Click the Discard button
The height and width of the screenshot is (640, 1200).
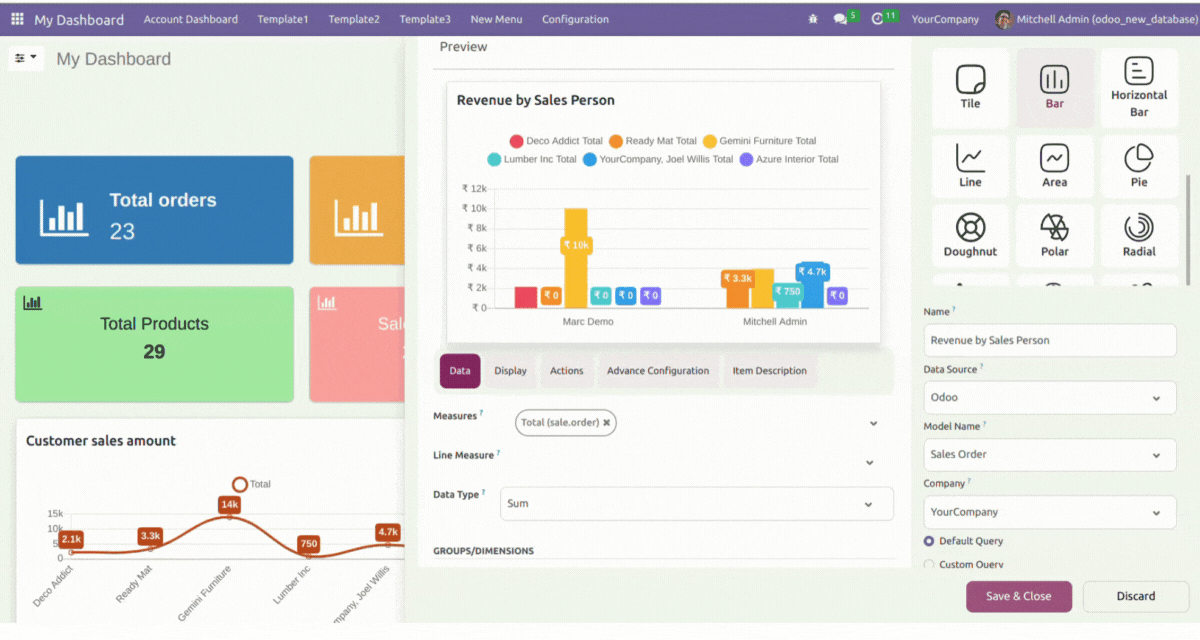[x=1135, y=596]
